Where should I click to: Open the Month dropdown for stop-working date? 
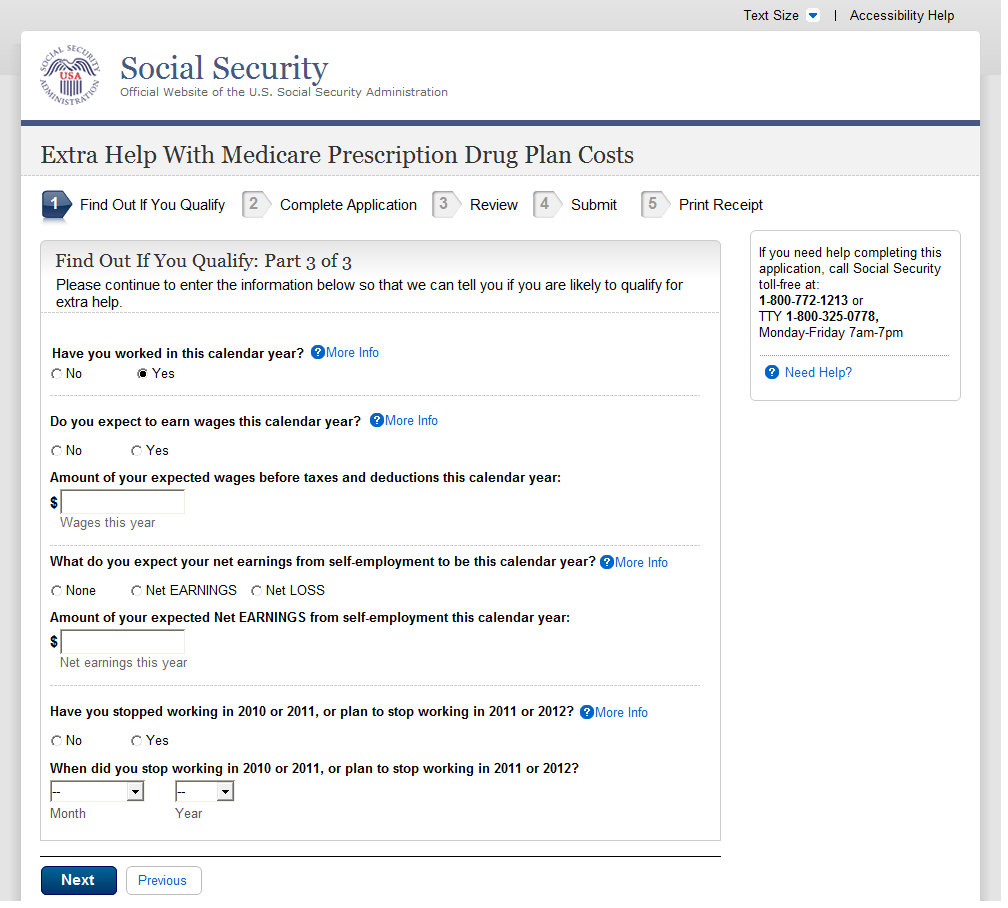(x=97, y=792)
